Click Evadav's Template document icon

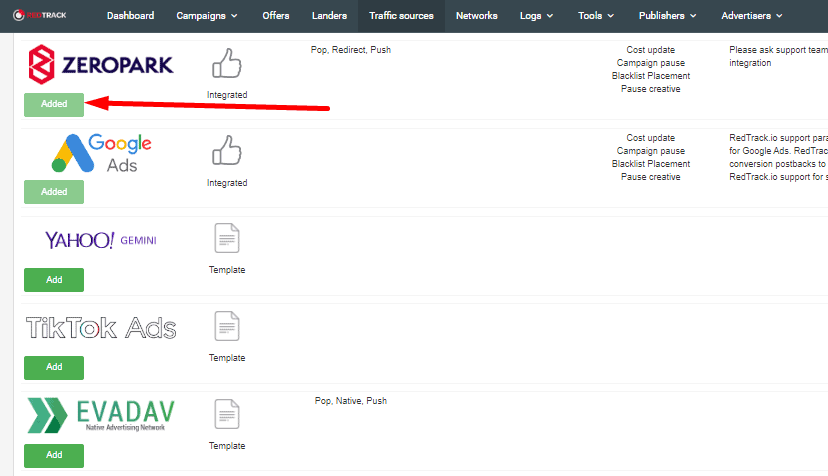click(x=227, y=415)
